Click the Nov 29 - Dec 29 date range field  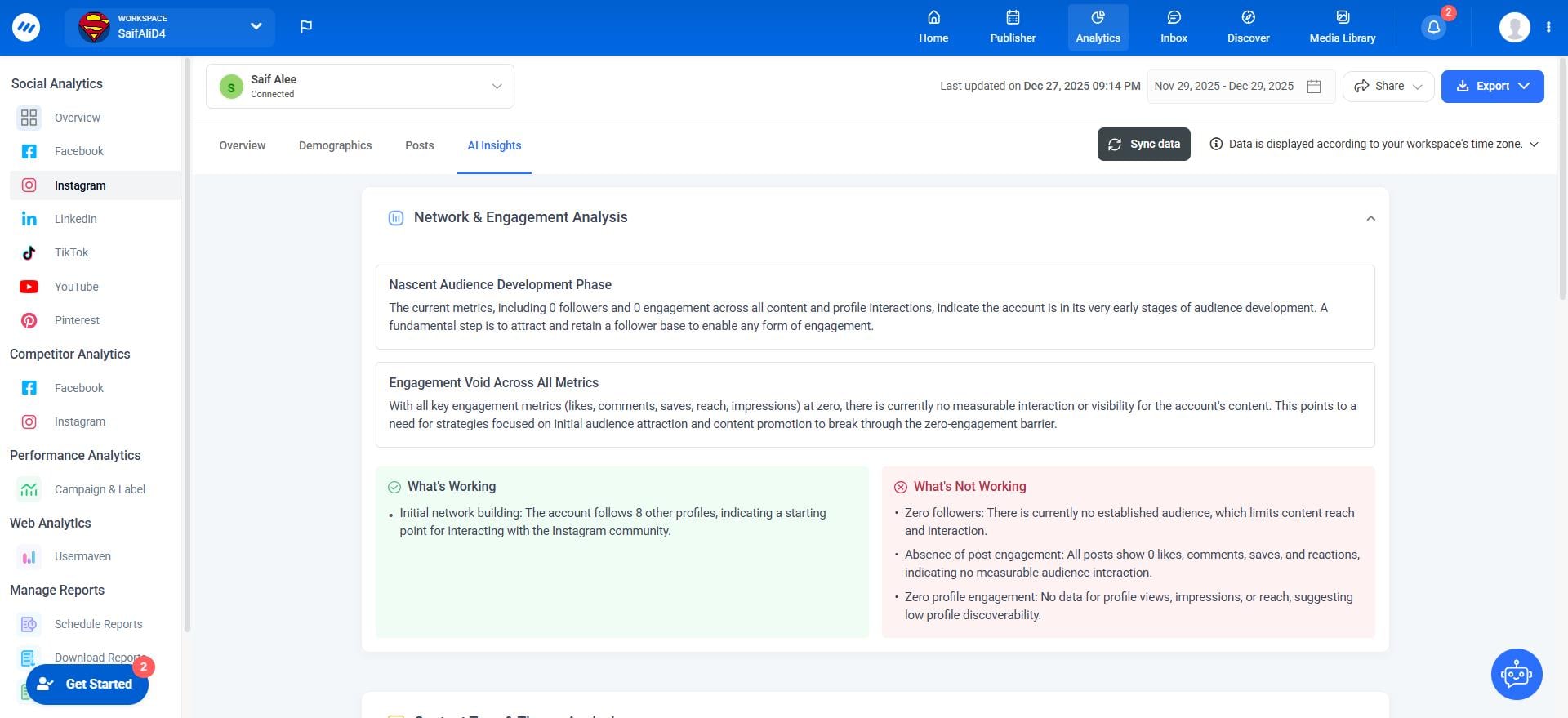click(1241, 86)
